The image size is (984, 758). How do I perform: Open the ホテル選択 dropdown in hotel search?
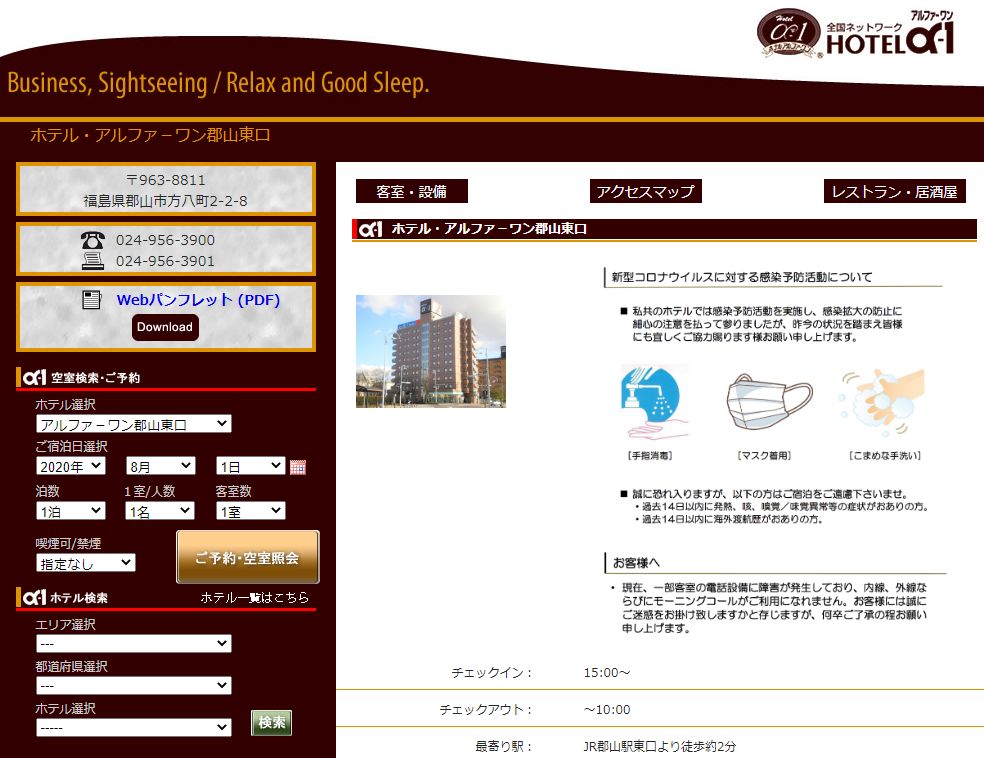pos(134,727)
